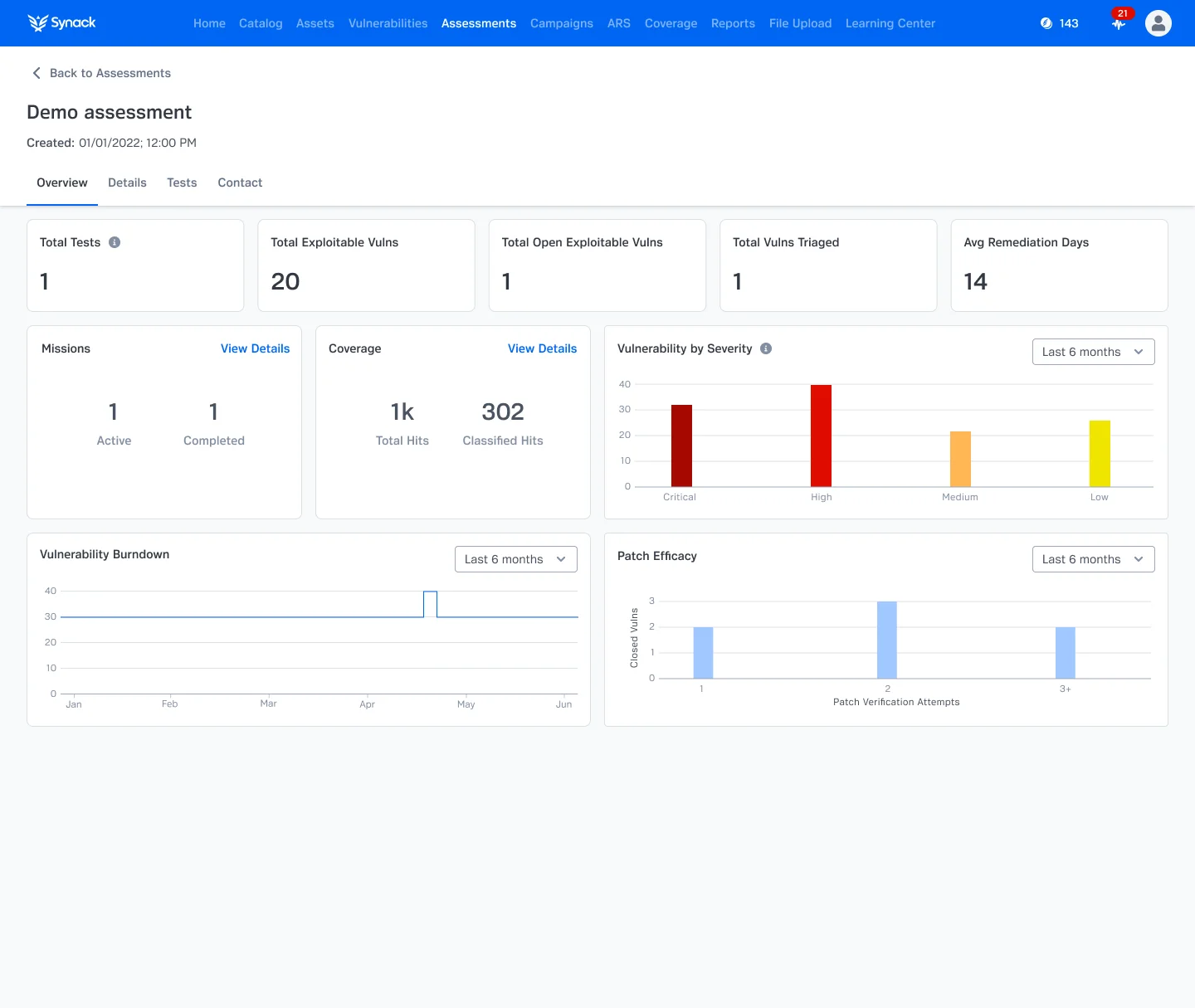Click the yellow Low severity bar

[x=1100, y=454]
